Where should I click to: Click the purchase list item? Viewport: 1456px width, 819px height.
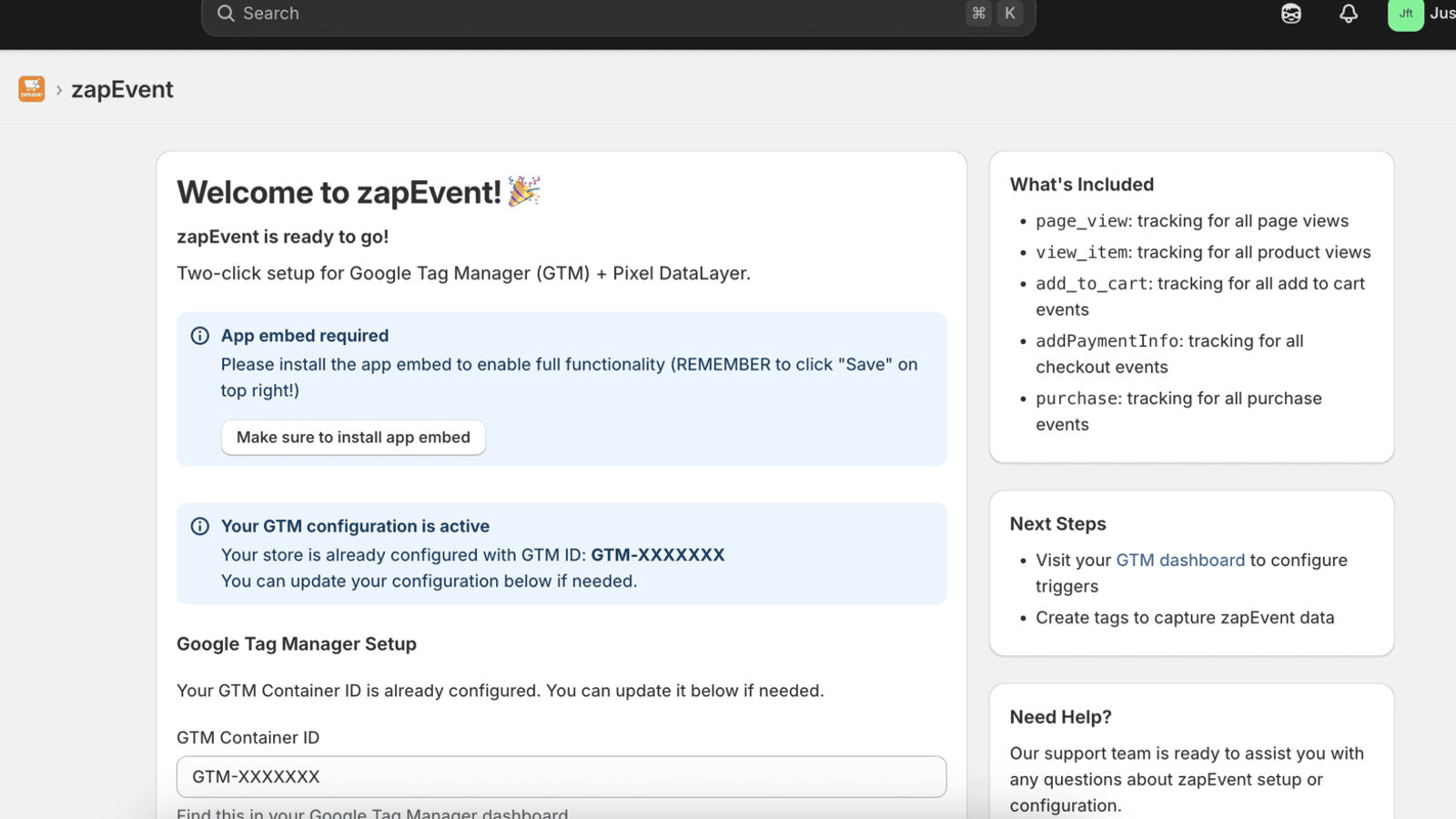coord(1178,411)
